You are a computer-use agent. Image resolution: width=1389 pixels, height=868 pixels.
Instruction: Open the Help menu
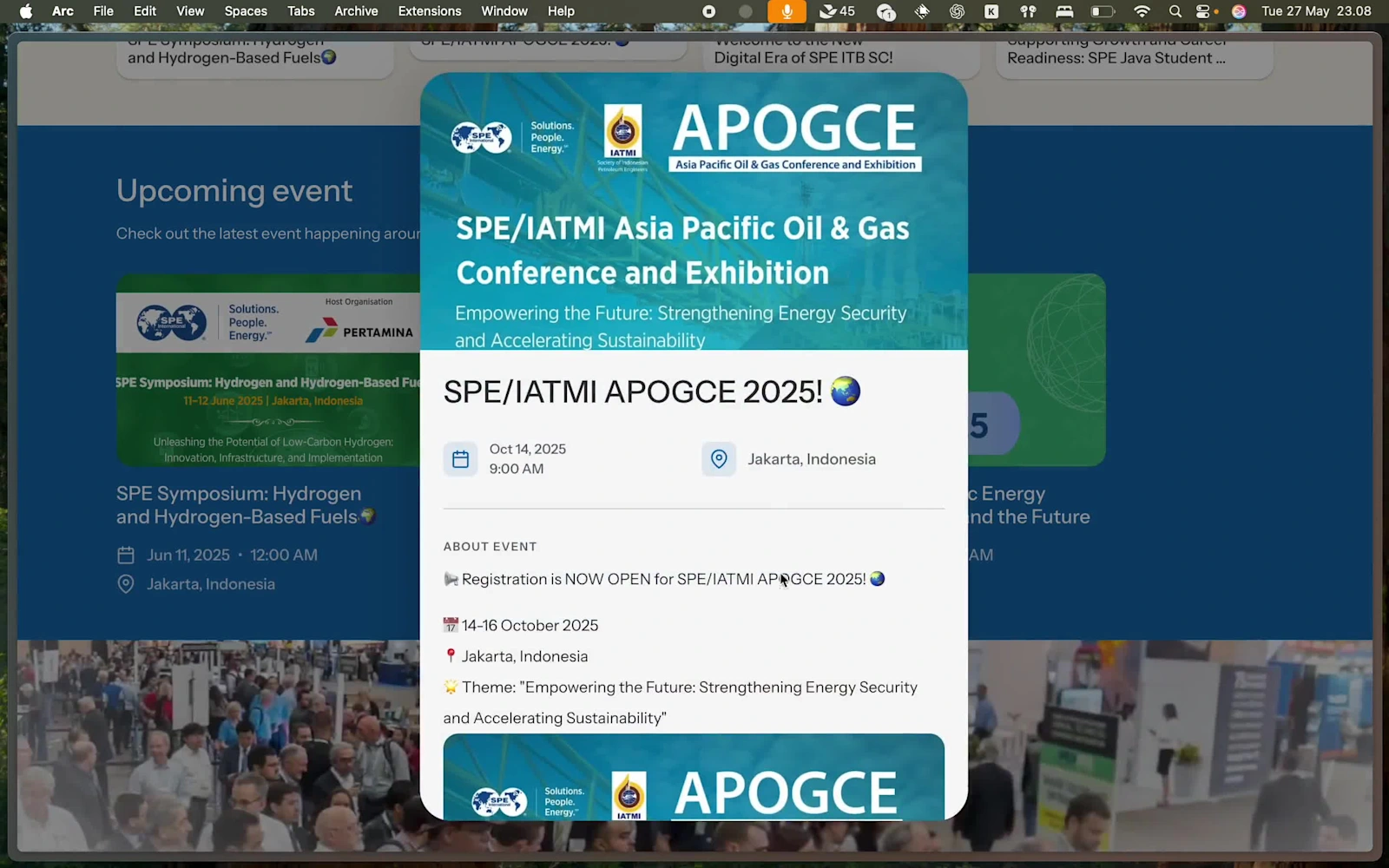[x=561, y=11]
